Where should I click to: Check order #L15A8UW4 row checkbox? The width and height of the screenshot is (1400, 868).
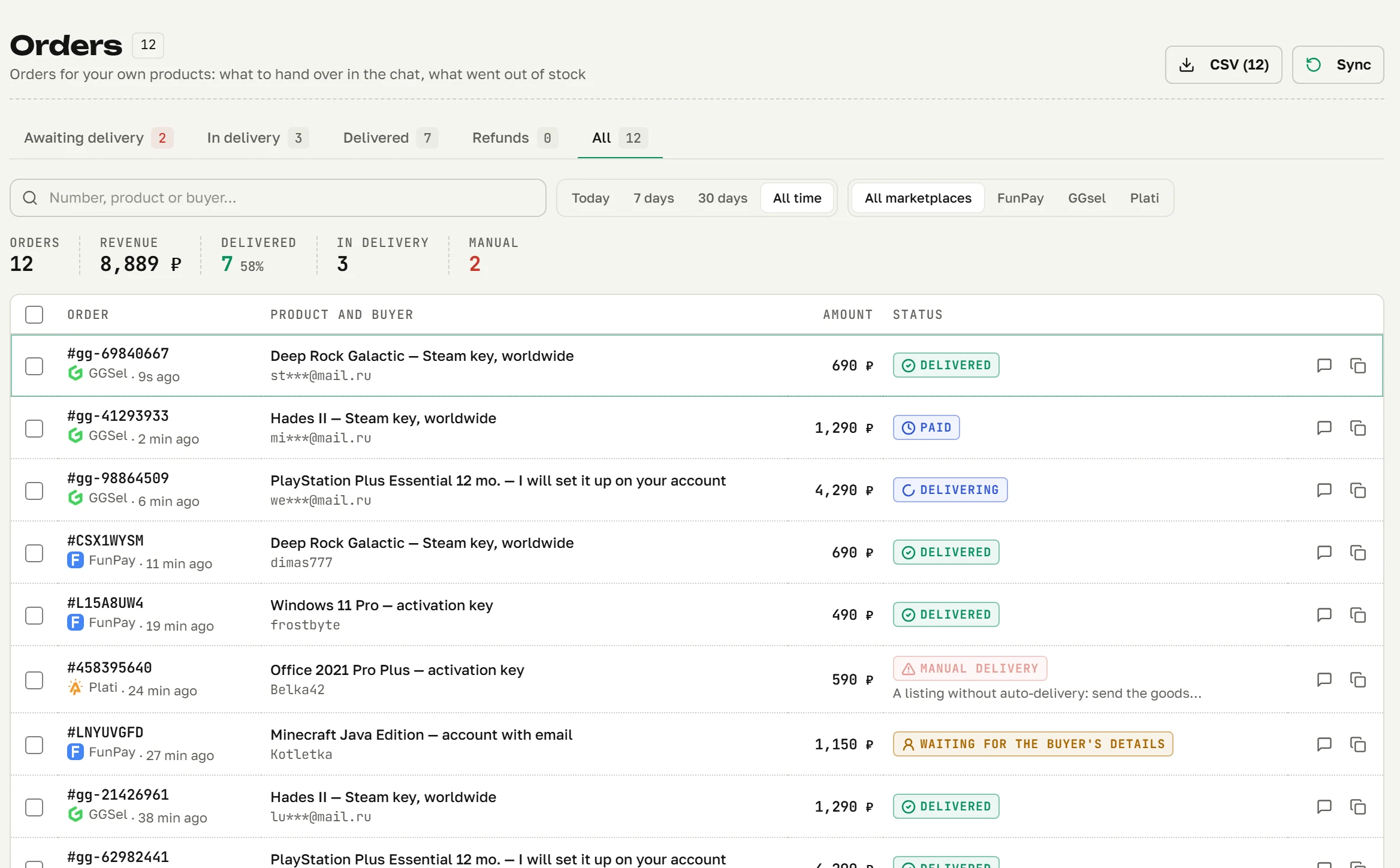(x=34, y=616)
